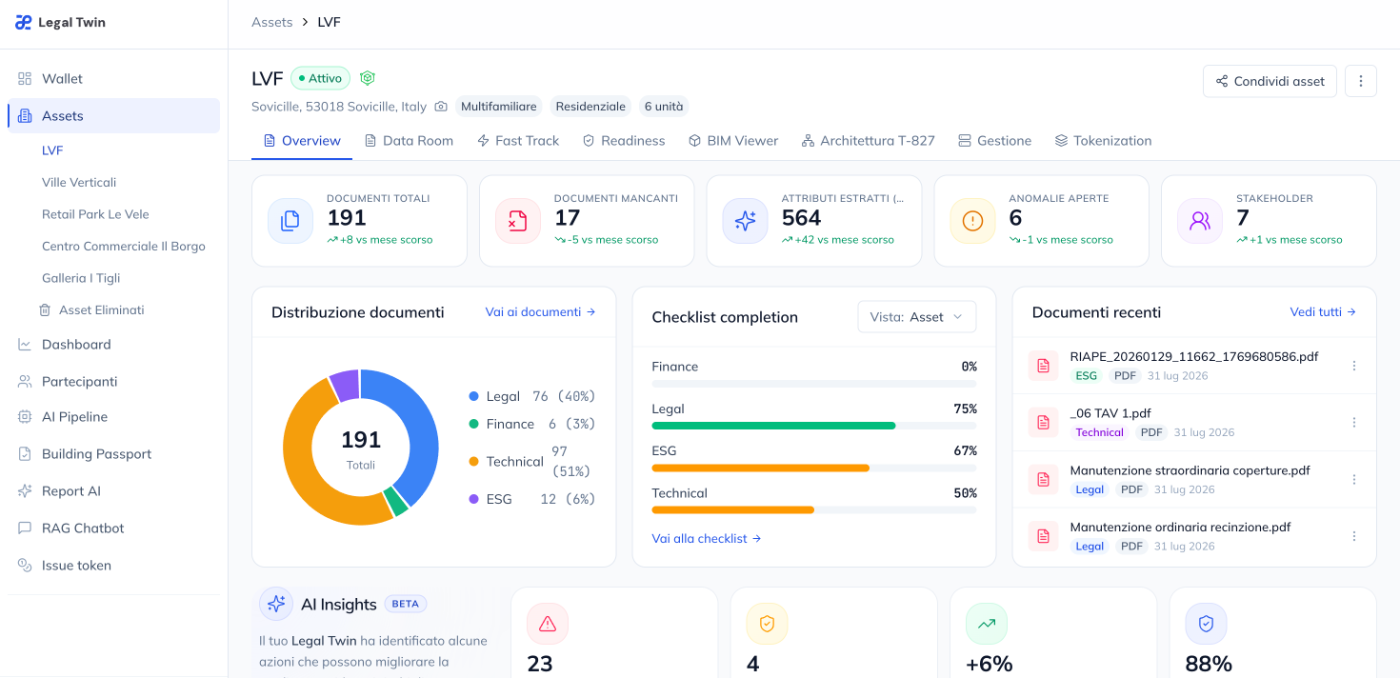Follow the Vai alla checklist link
Image resolution: width=1400 pixels, height=678 pixels.
707,538
